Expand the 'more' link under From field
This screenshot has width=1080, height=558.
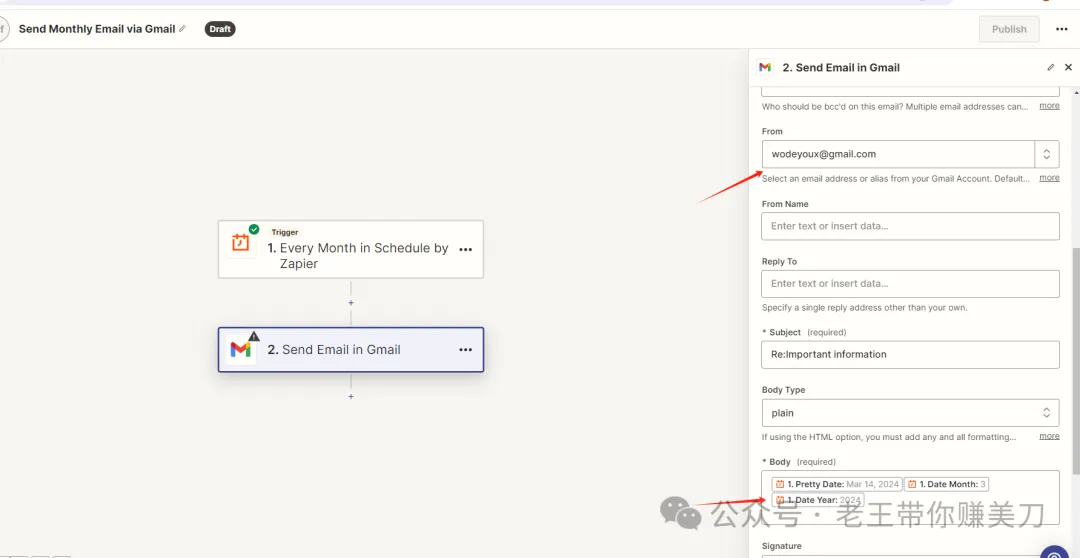point(1049,178)
